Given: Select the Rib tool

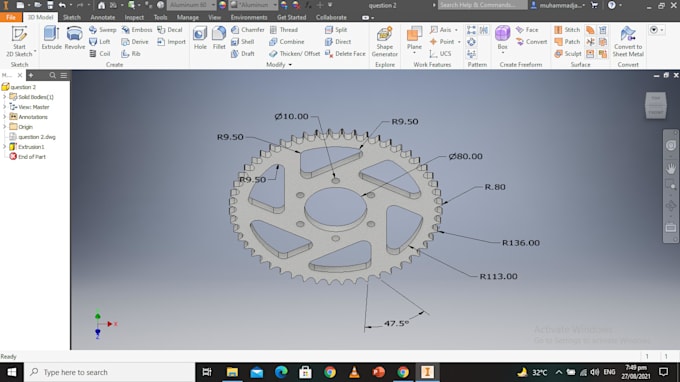Looking at the screenshot, I should pos(131,53).
